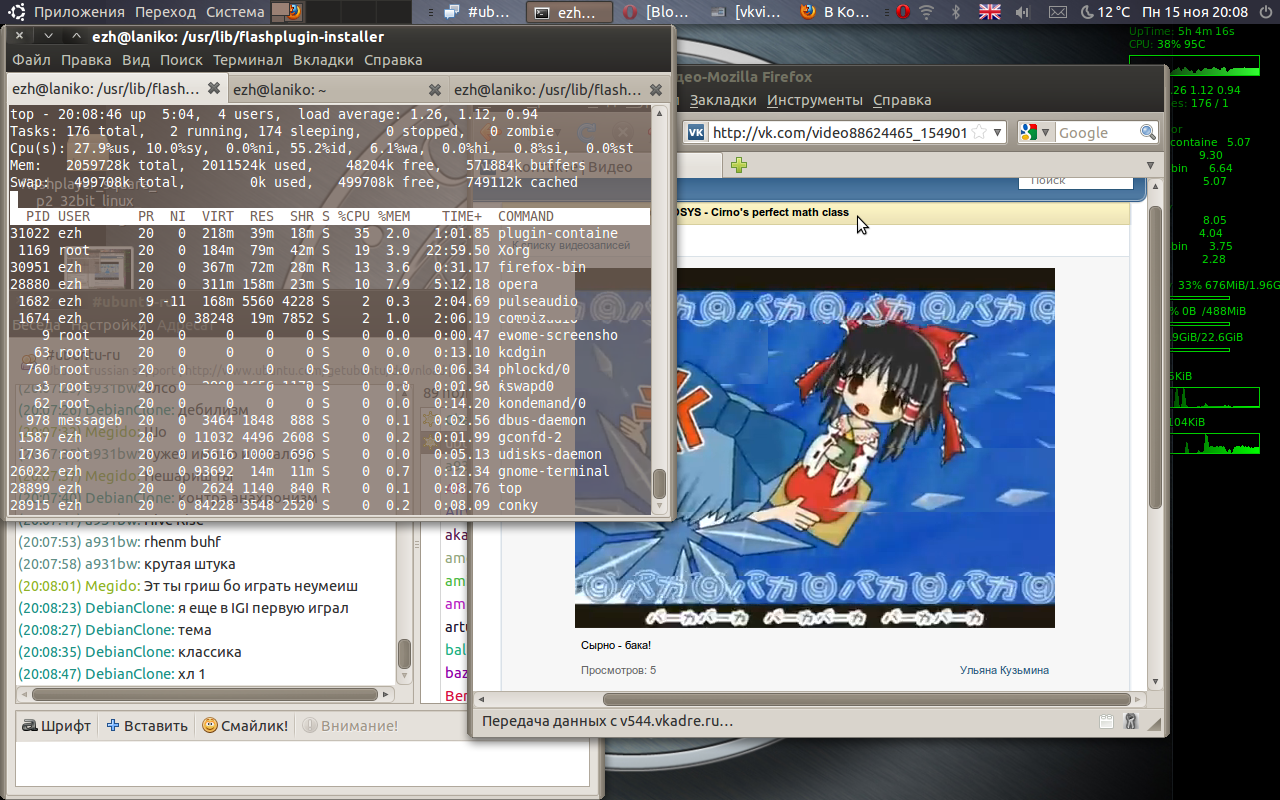
Task: Open the terminal Файл menu
Action: (32, 60)
